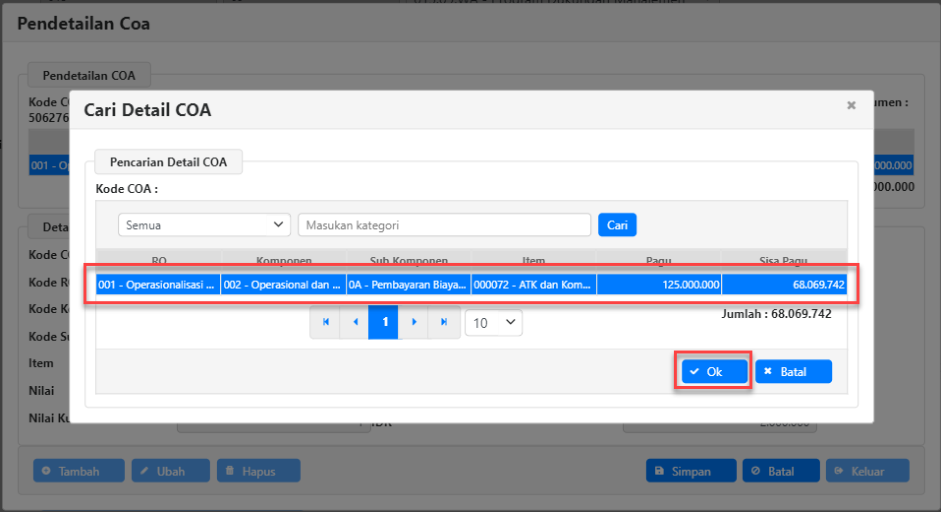
Task: Switch to Pencarian Detail COA tab
Action: 168,161
